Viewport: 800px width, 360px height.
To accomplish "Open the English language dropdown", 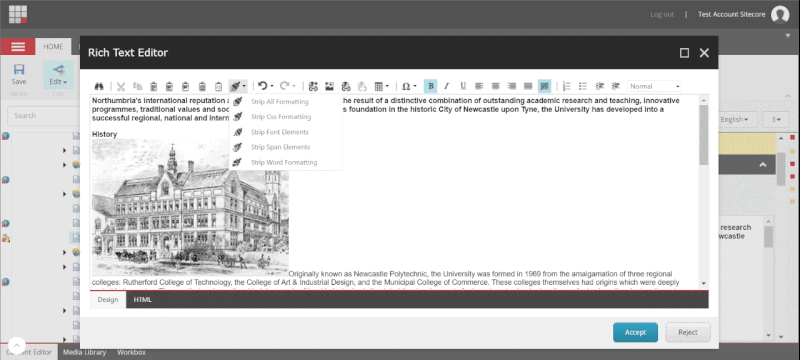I will [x=735, y=119].
